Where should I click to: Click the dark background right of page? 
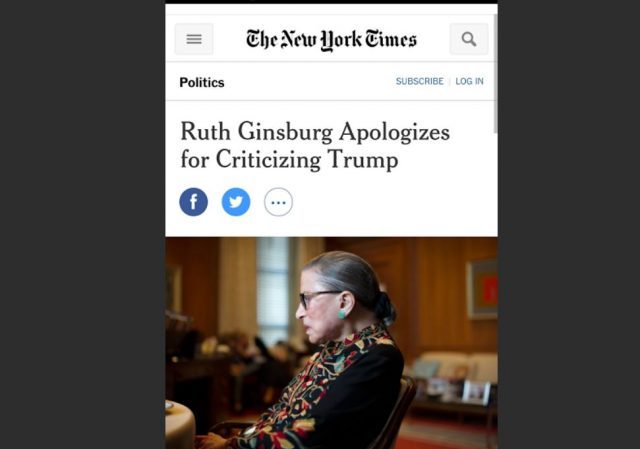pyautogui.click(x=569, y=224)
